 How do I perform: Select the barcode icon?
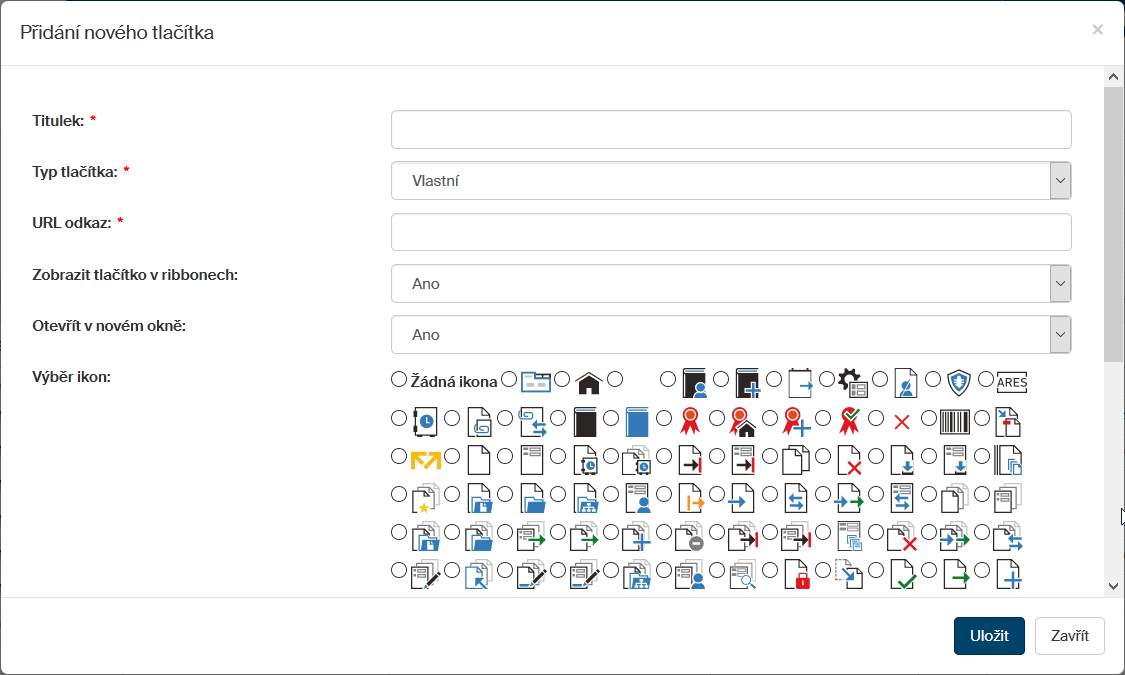pyautogui.click(x=955, y=421)
